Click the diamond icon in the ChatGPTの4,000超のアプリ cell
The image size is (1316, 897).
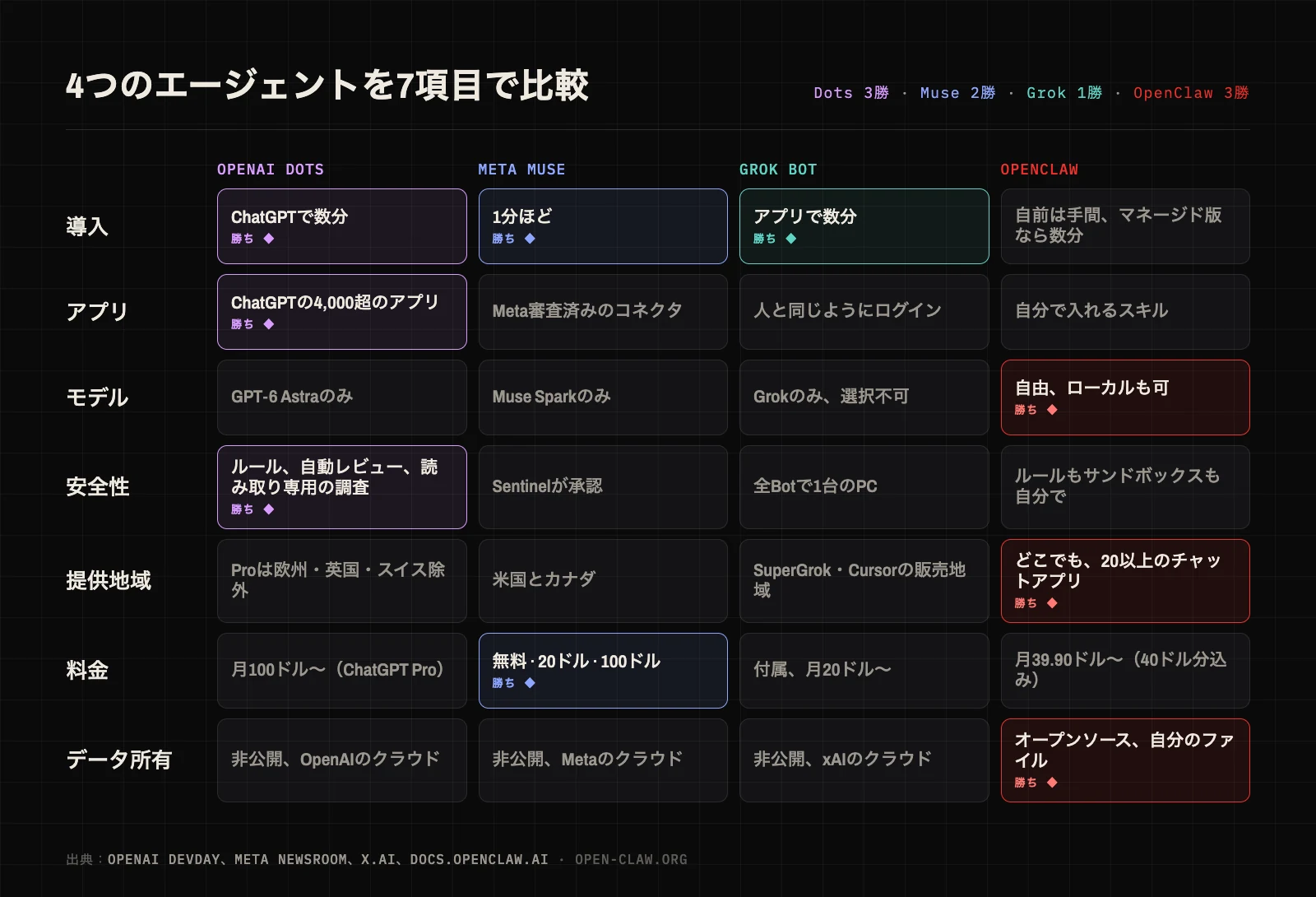pyautogui.click(x=269, y=324)
